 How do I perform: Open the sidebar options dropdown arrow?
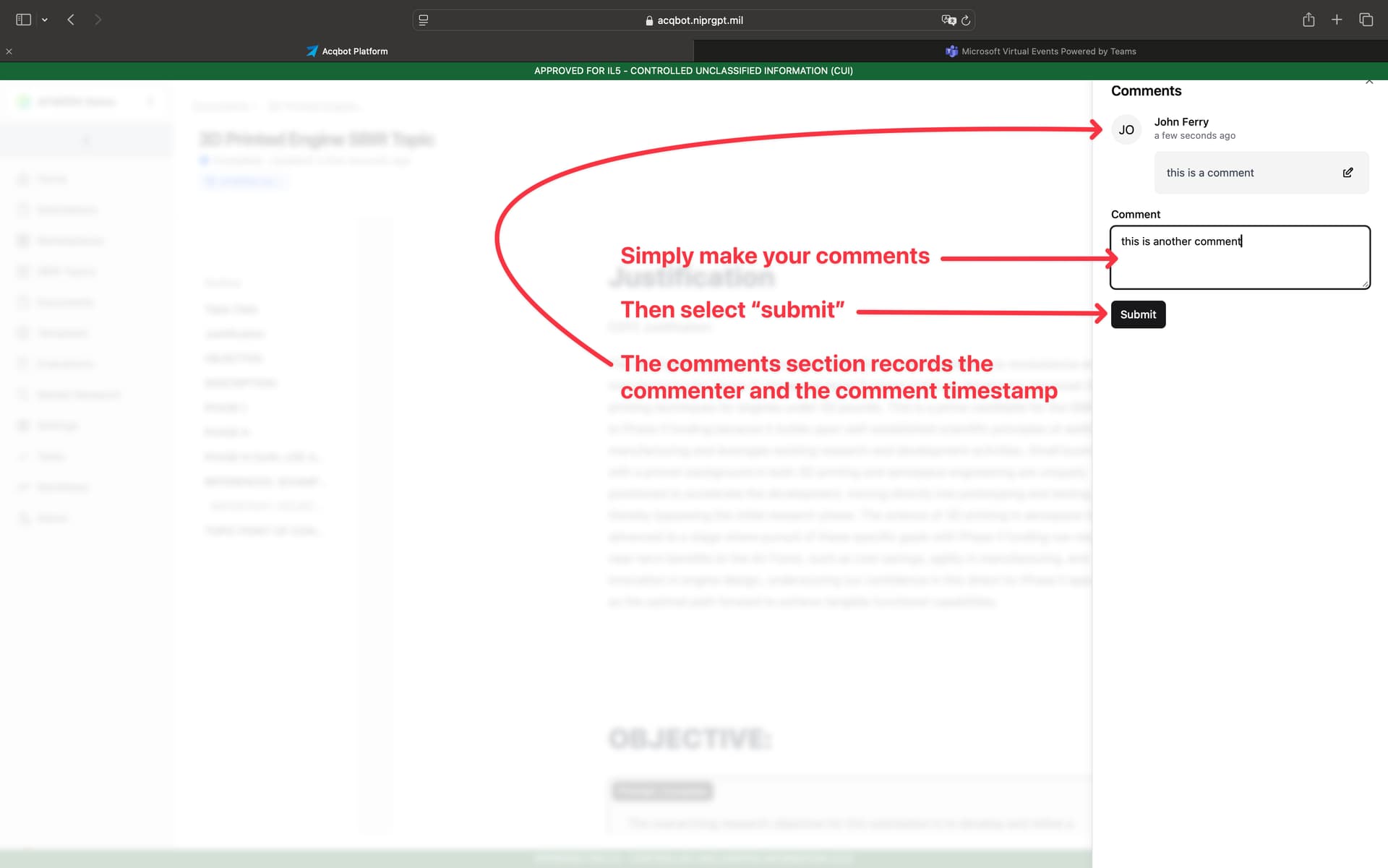click(x=45, y=20)
